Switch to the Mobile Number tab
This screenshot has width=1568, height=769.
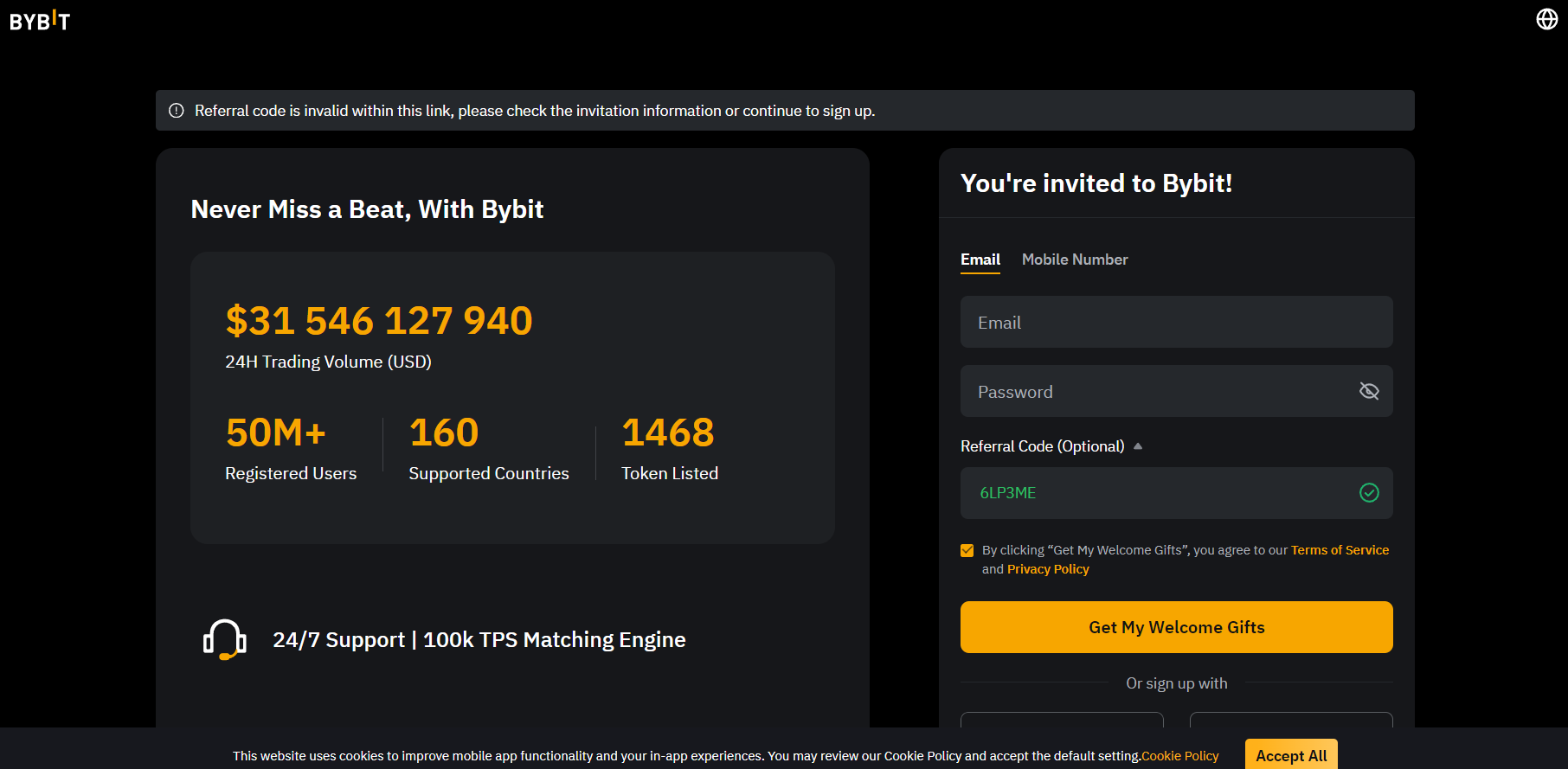point(1075,260)
